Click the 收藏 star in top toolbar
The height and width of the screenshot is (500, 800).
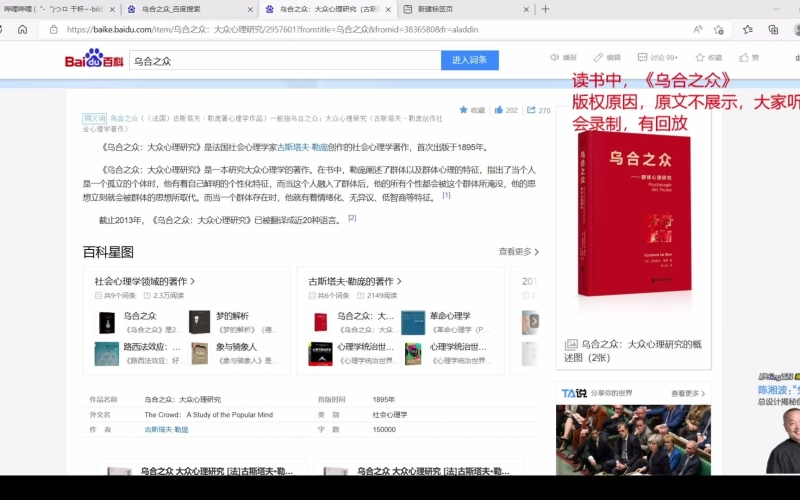pos(701,58)
